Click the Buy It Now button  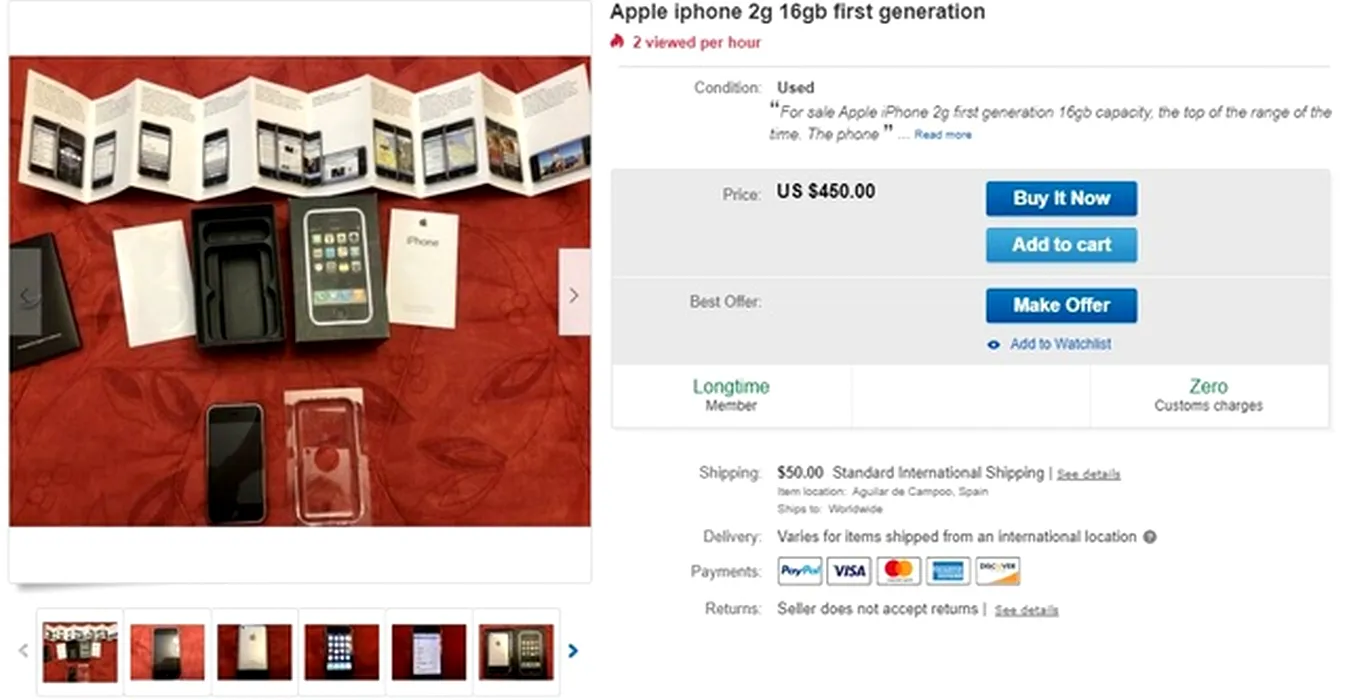point(1061,198)
